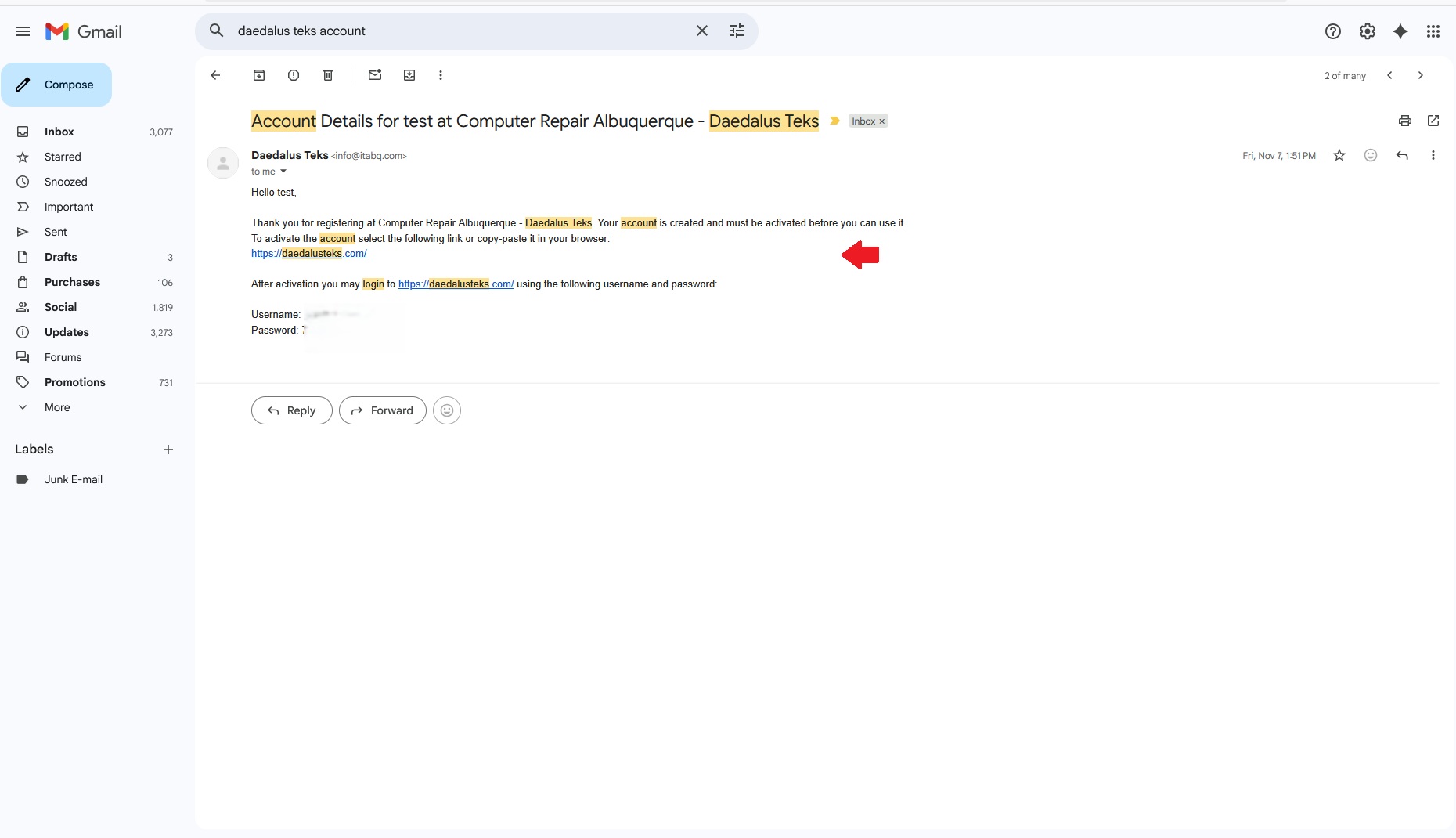Screen dimensions: 1456x838
Task: Open the Support help icon
Action: tap(1333, 31)
